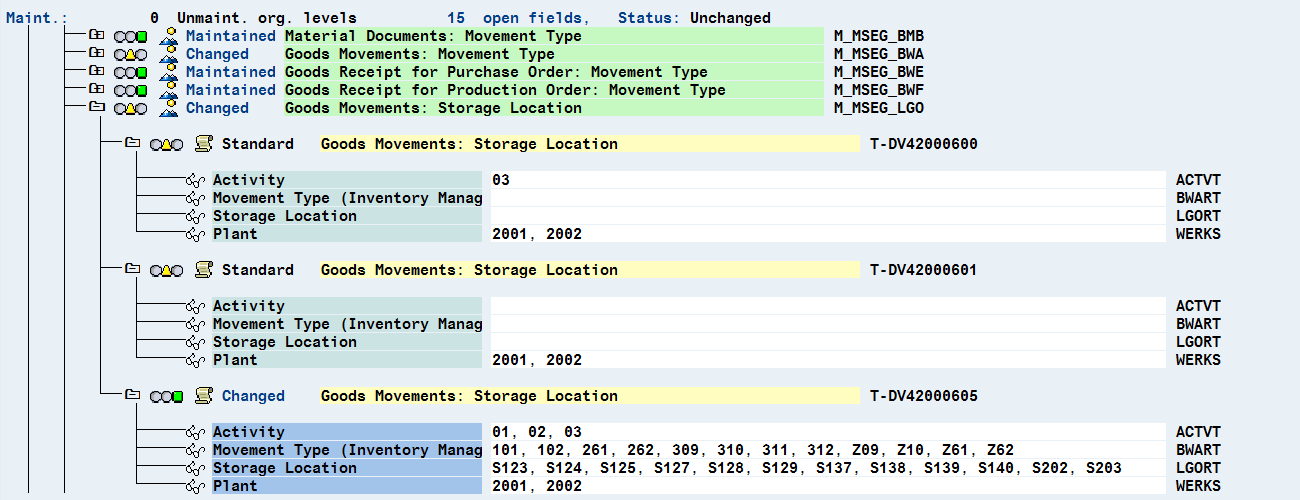Select 'Material Documents: Movement Type' row
Screen dimensions: 1300x500
tap(552, 36)
